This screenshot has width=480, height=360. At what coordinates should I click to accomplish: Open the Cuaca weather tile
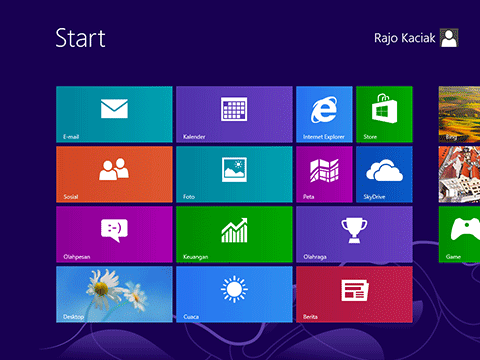[234, 294]
